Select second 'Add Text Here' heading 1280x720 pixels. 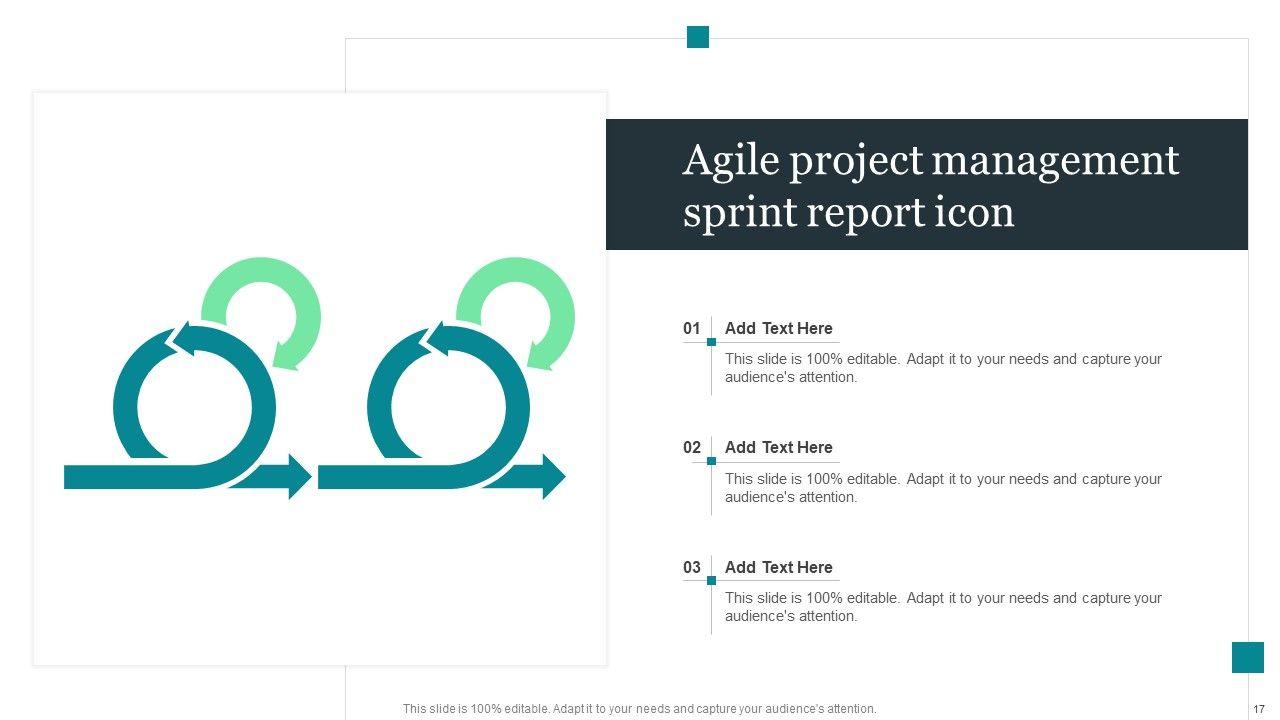tap(778, 447)
